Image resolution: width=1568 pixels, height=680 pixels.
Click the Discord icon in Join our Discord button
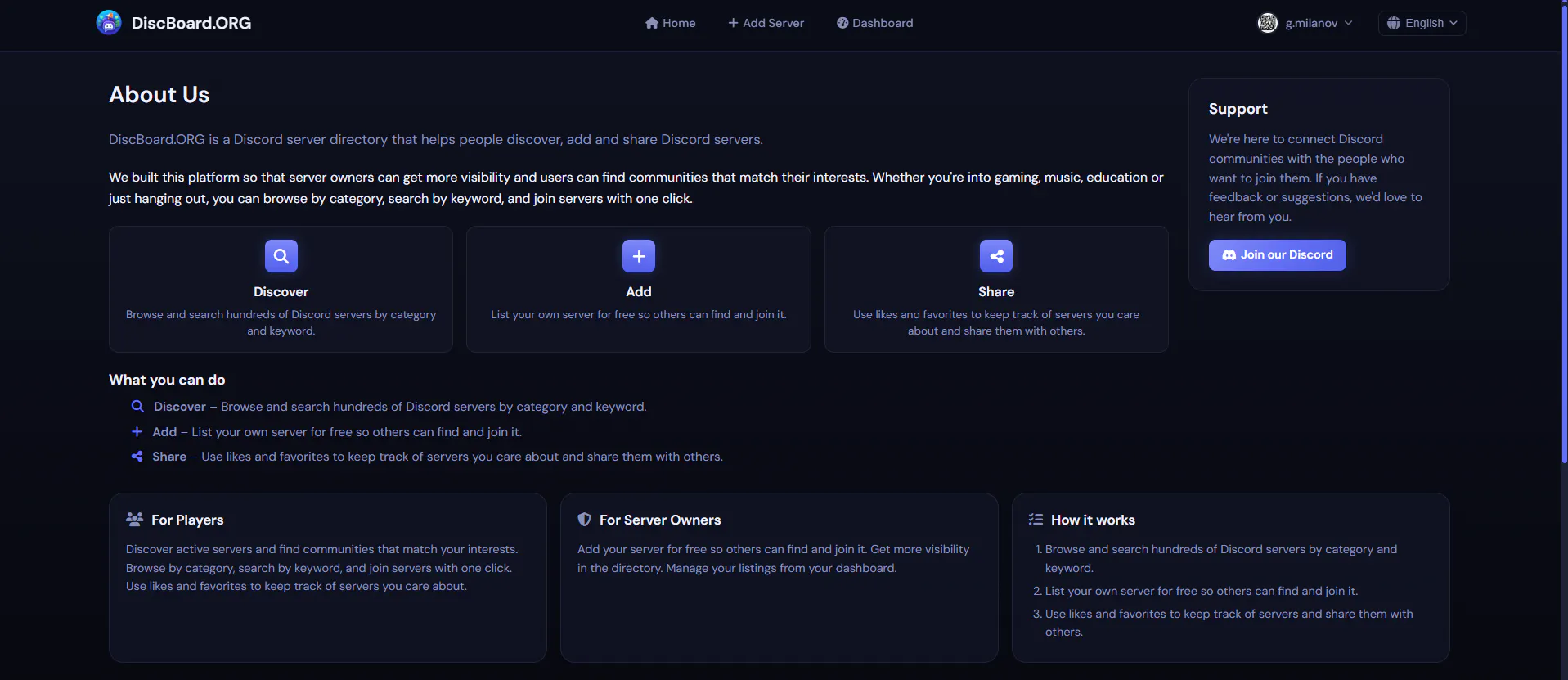click(x=1229, y=255)
